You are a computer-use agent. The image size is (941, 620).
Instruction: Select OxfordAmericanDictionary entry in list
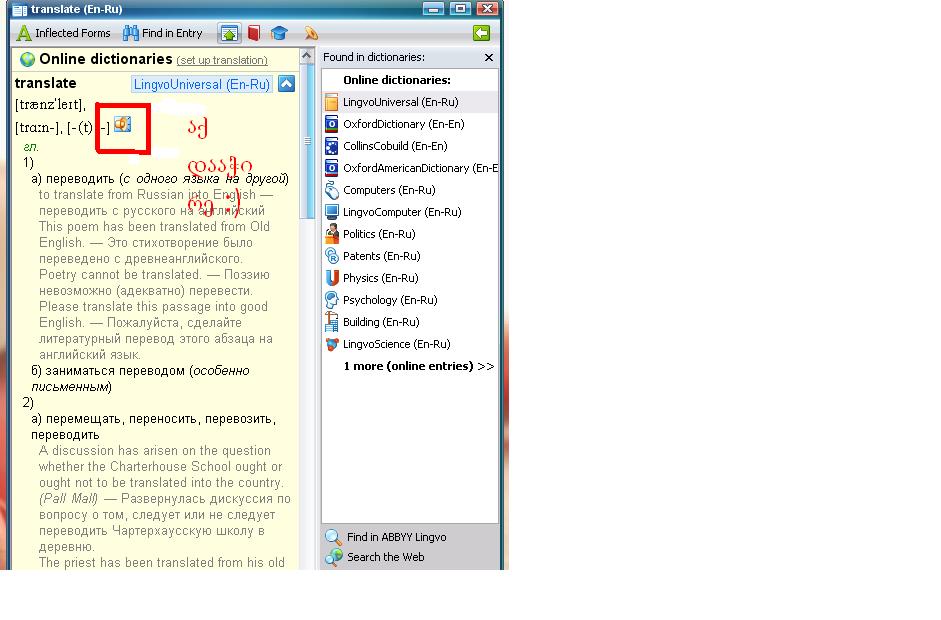(410, 168)
